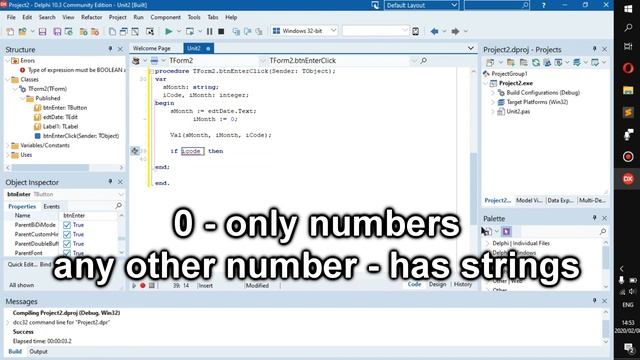
Task: Click the device preview icon beside combo
Action: point(416,31)
